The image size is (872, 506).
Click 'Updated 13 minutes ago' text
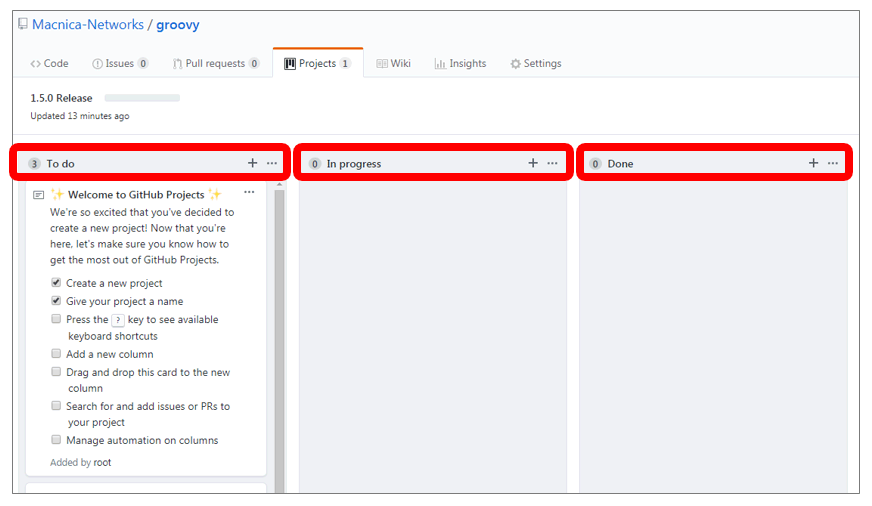pyautogui.click(x=80, y=116)
